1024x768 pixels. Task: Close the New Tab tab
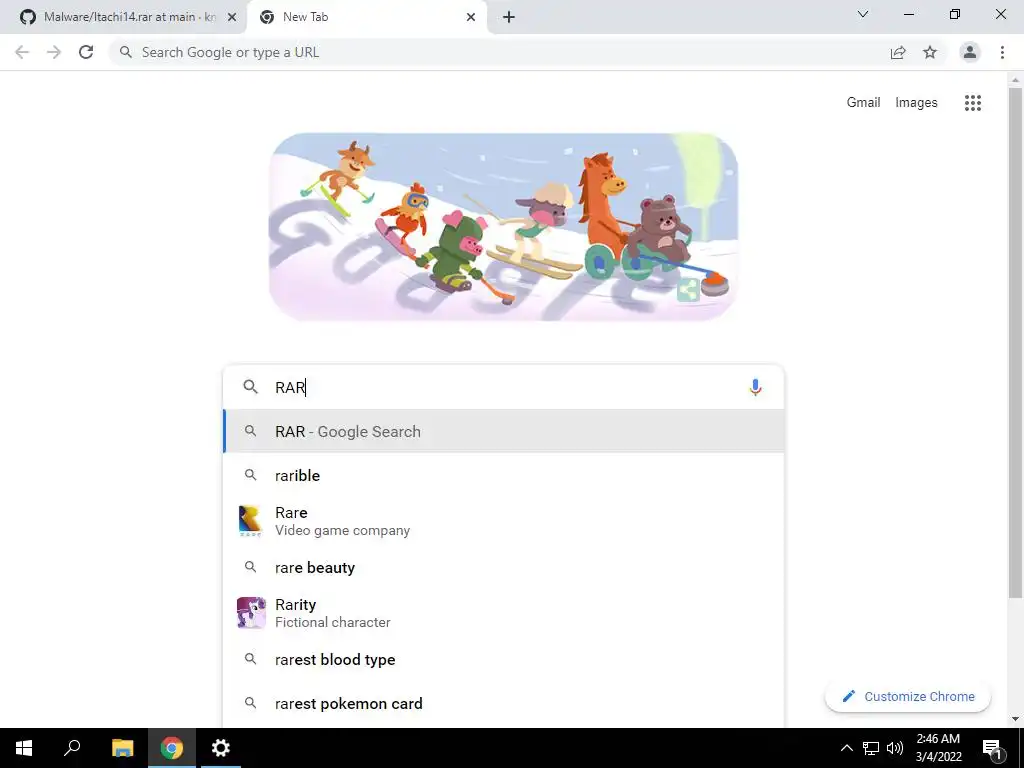pos(471,17)
